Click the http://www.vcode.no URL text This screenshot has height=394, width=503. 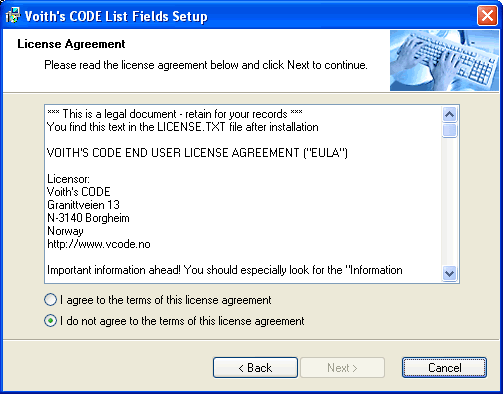tap(99, 244)
